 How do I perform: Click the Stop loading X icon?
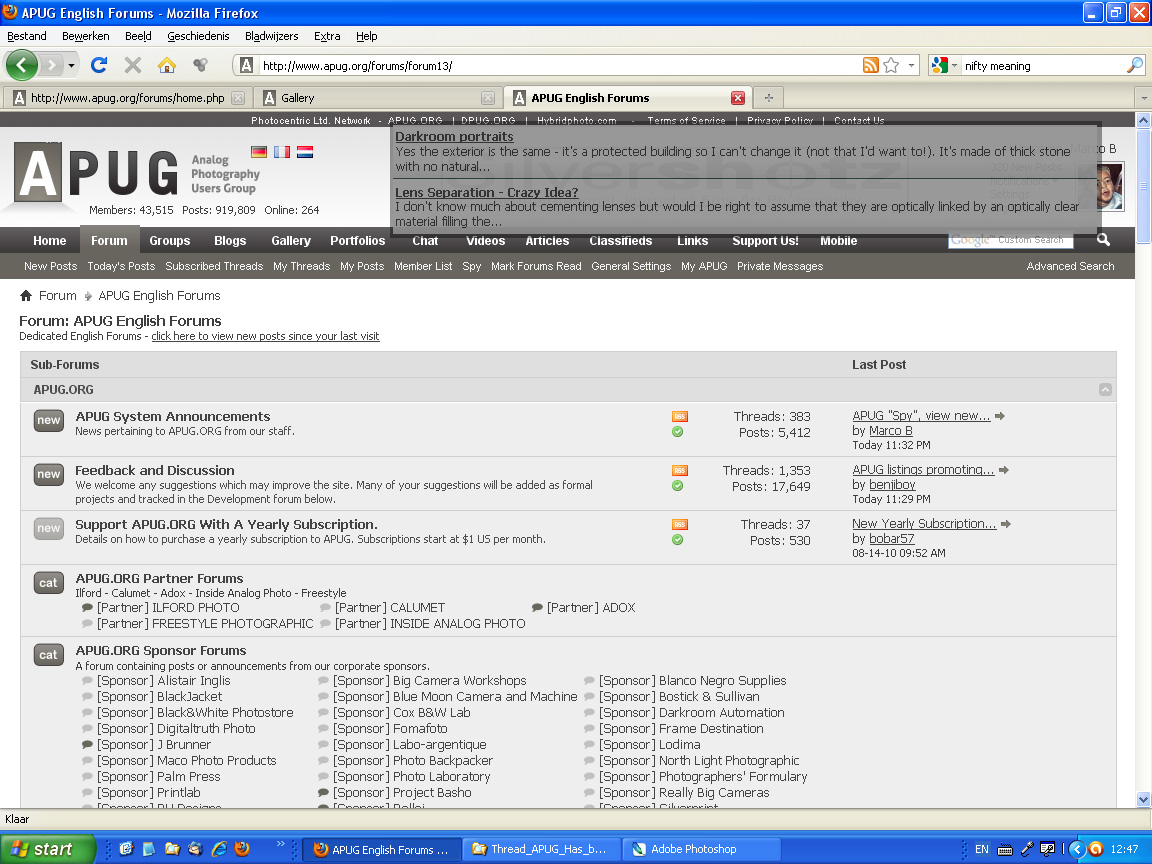(133, 65)
